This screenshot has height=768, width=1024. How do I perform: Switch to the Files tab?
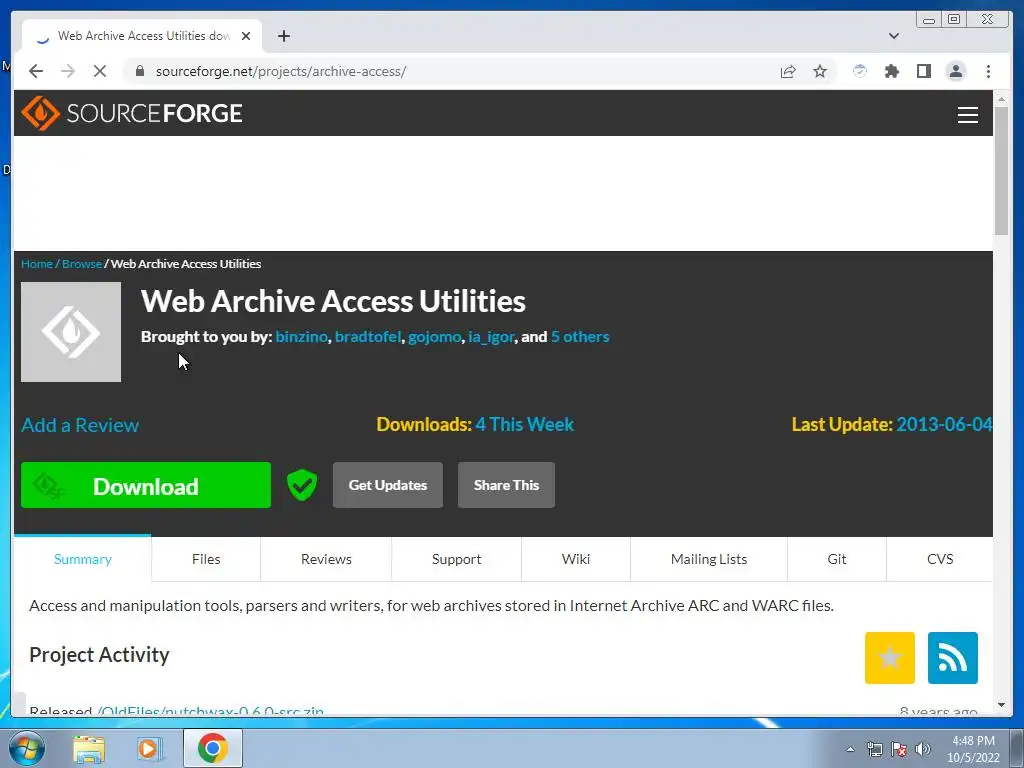(x=206, y=559)
